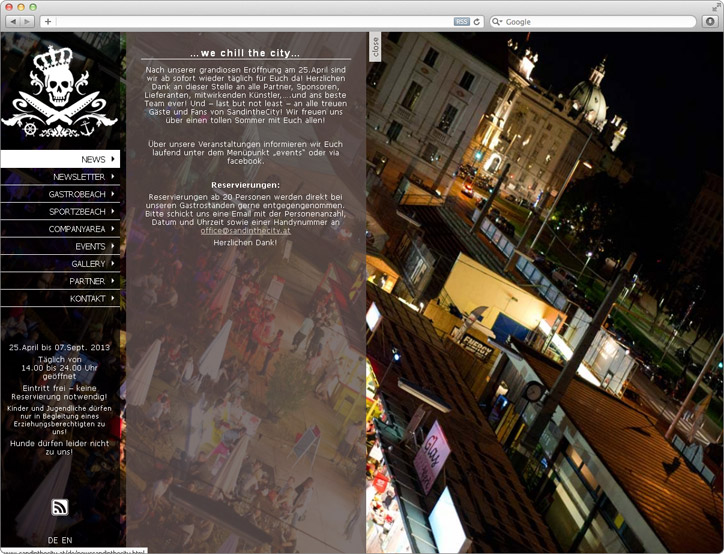Open the skull and crown site logo
724x554 pixels.
(x=60, y=91)
